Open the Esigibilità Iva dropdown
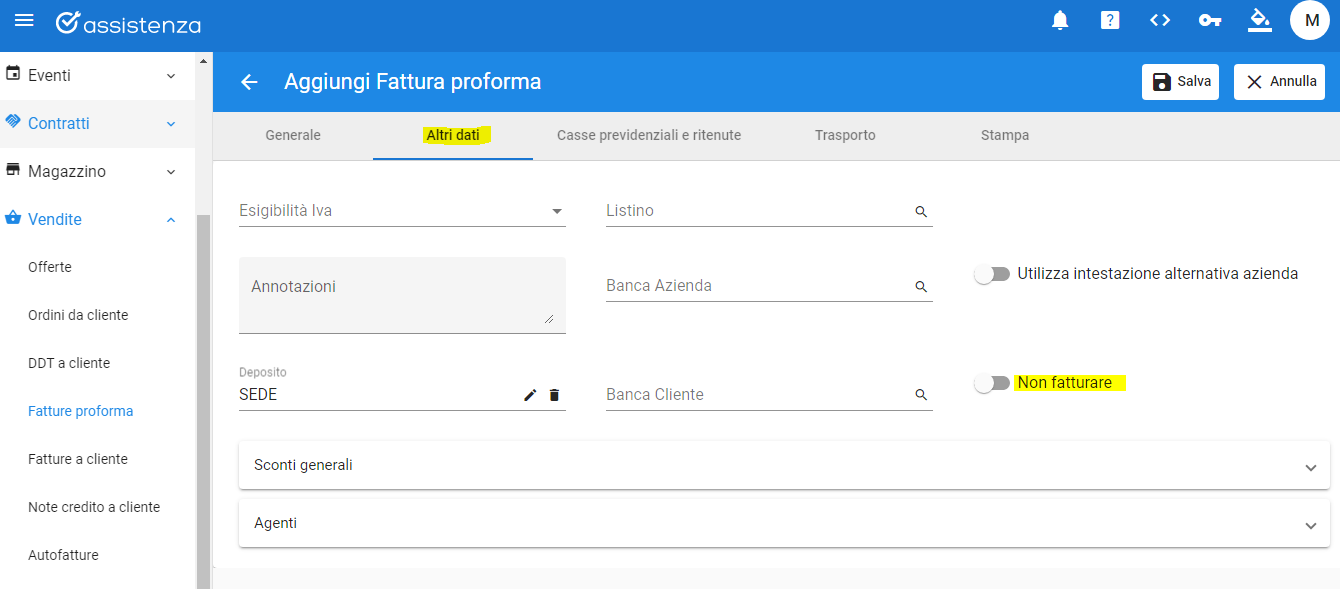Viewport: 1340px width, 589px height. click(402, 211)
